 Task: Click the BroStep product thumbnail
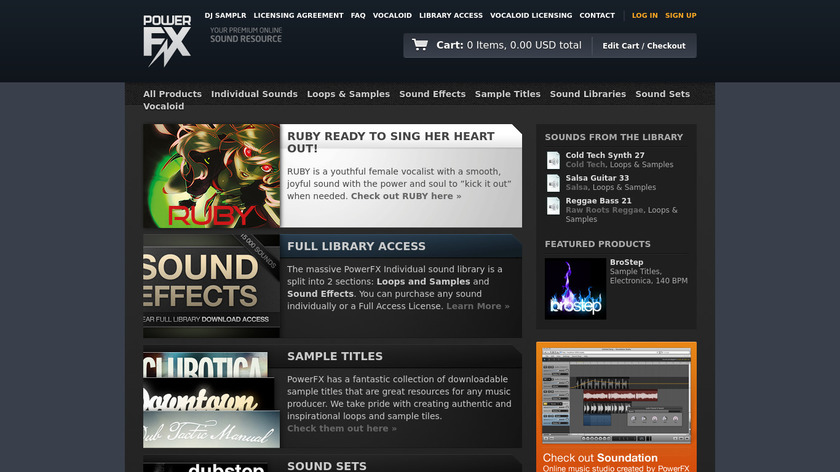(x=575, y=289)
